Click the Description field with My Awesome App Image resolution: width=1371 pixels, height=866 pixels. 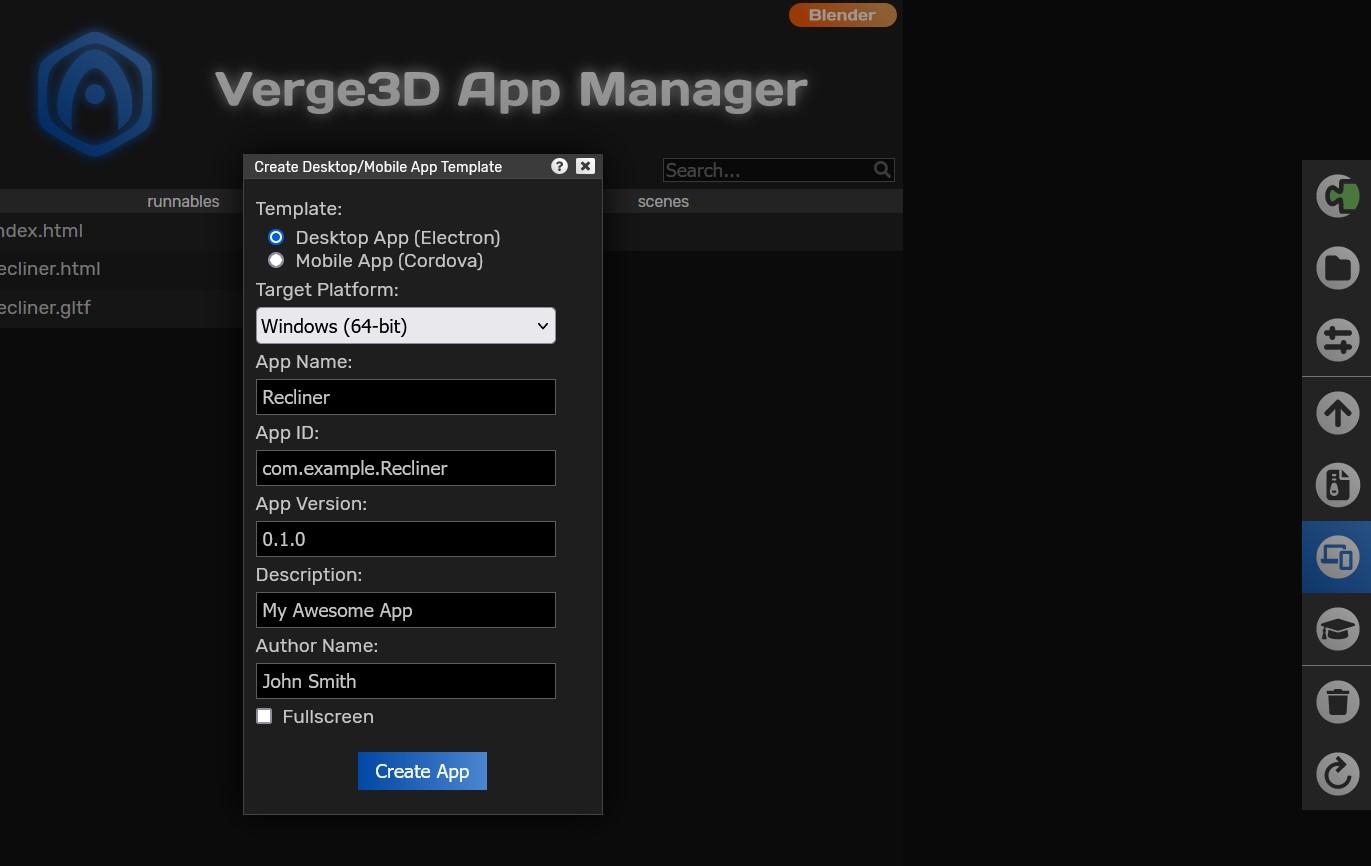[x=406, y=610]
